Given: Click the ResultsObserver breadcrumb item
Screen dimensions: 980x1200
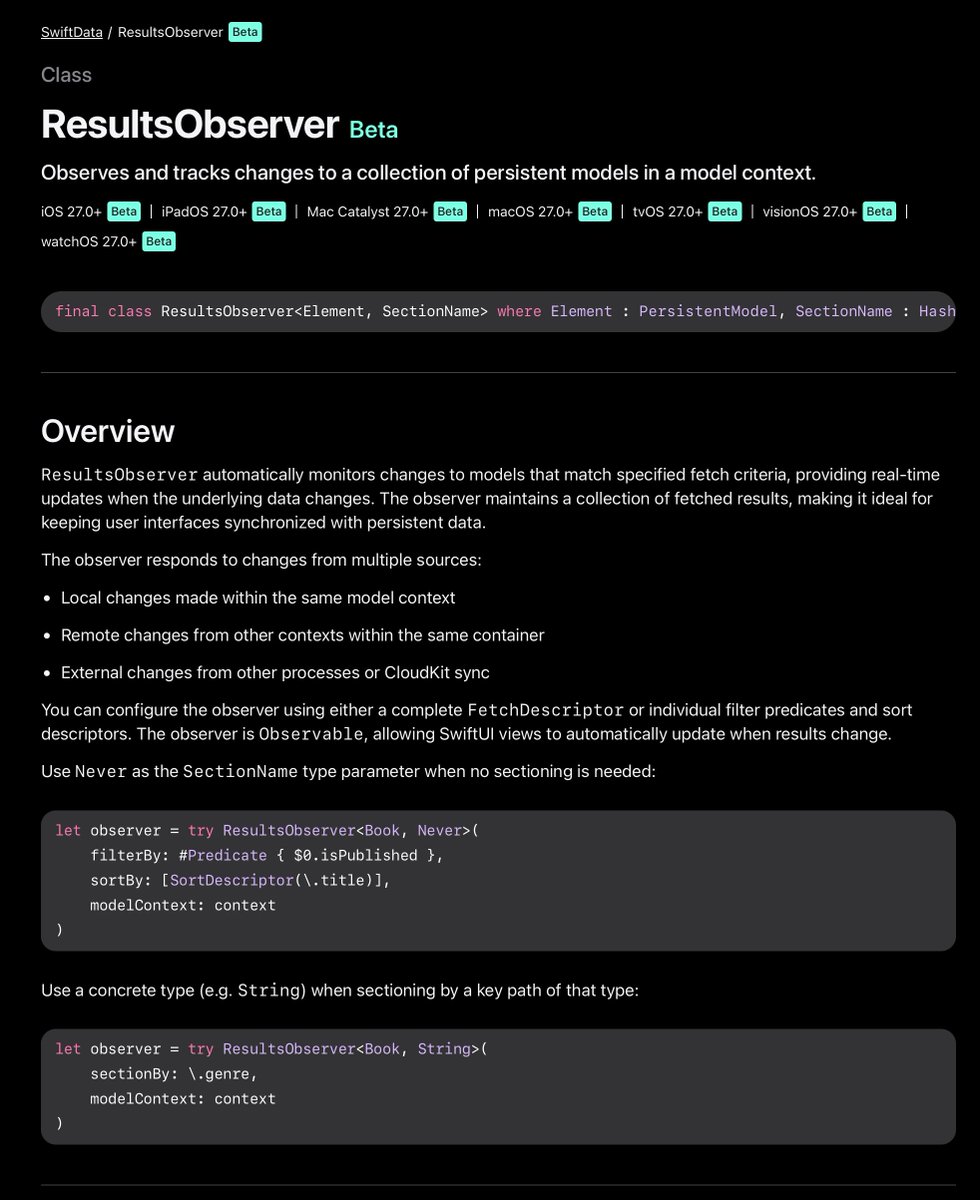Looking at the screenshot, I should pos(170,32).
